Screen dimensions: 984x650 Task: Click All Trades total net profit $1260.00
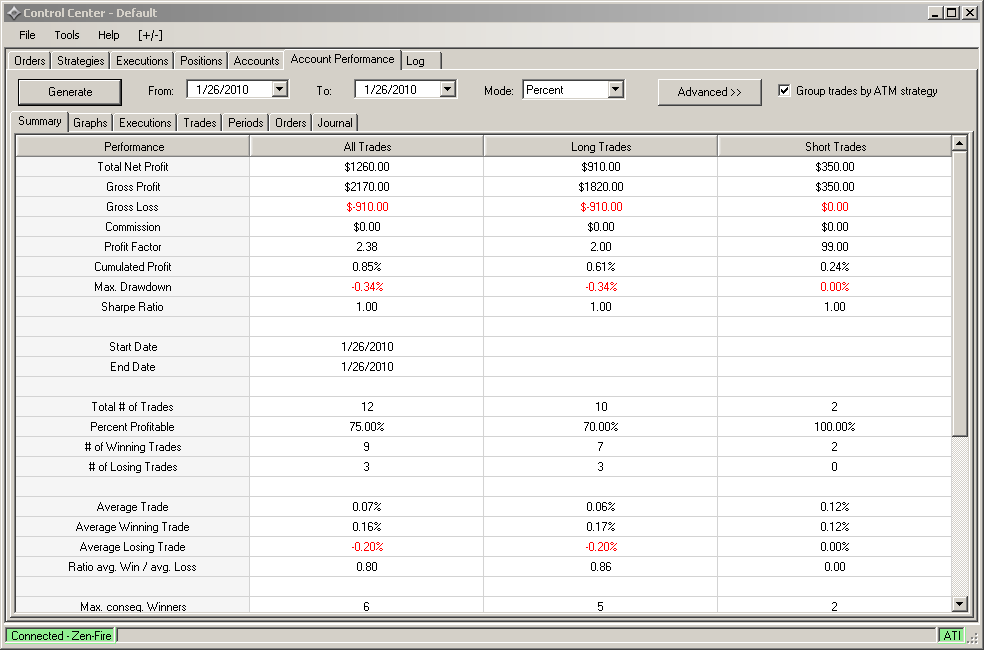(367, 167)
